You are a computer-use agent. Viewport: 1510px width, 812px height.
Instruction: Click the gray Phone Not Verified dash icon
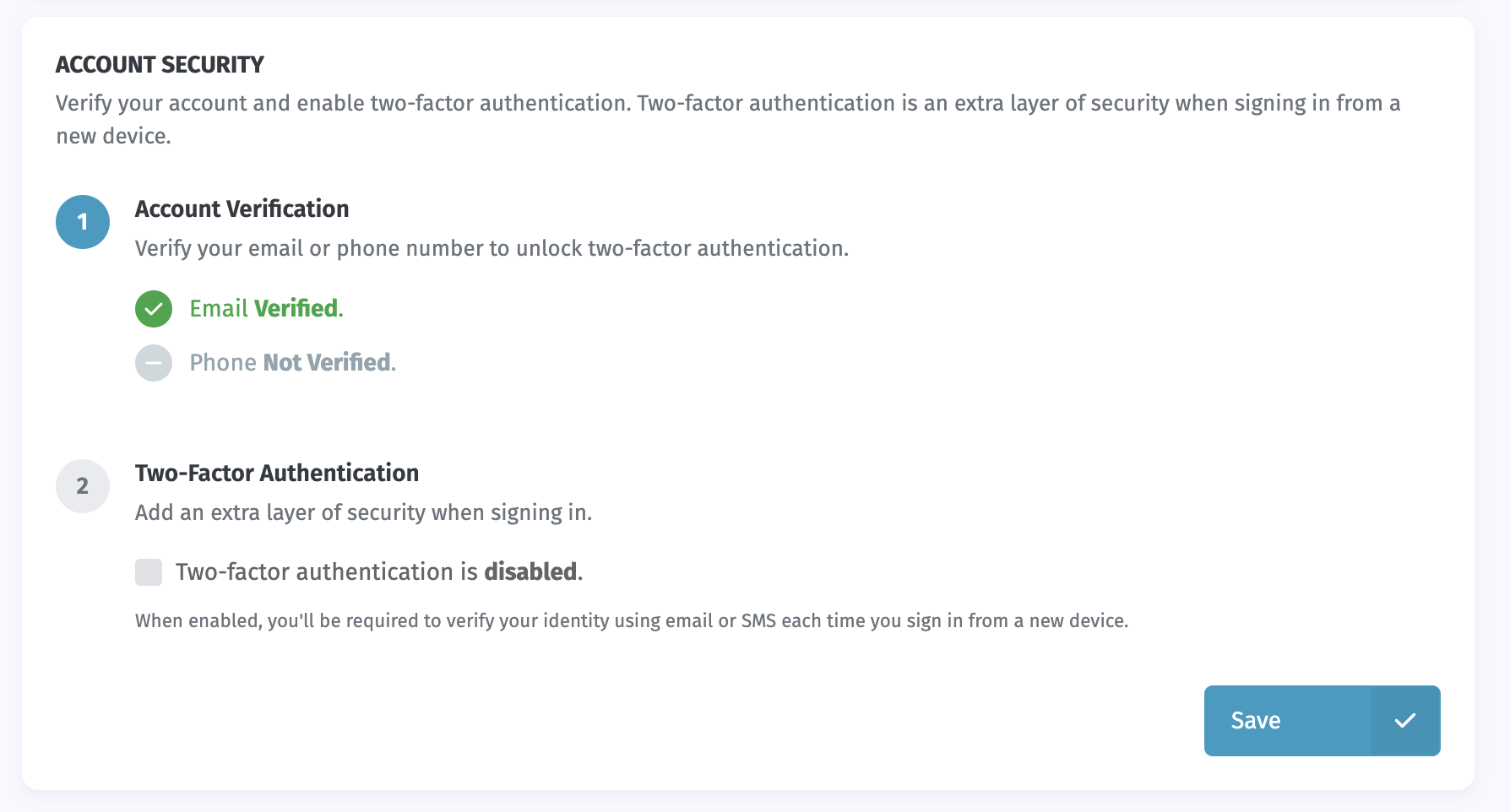click(153, 363)
